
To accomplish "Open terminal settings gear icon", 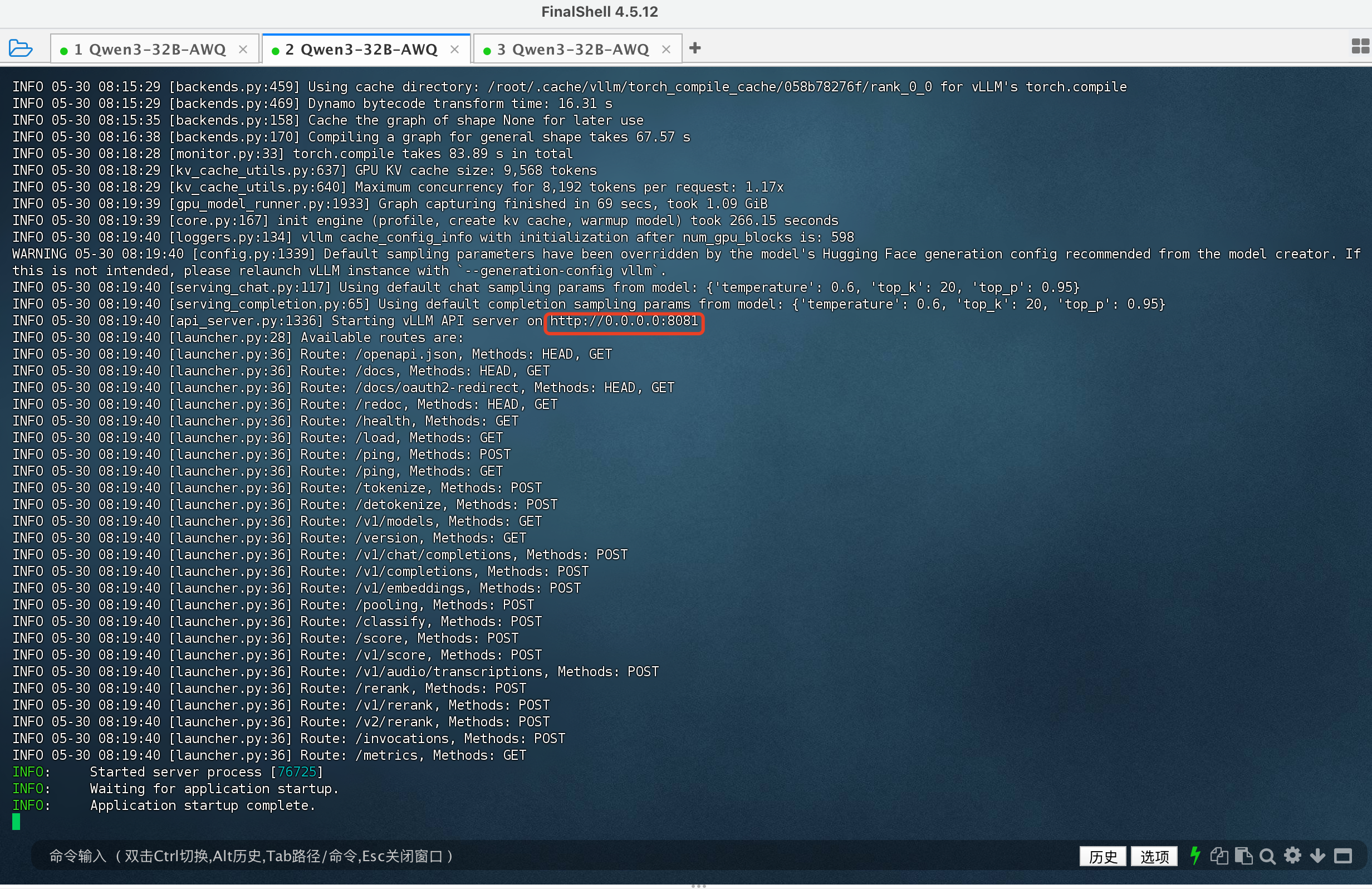I will [1292, 856].
